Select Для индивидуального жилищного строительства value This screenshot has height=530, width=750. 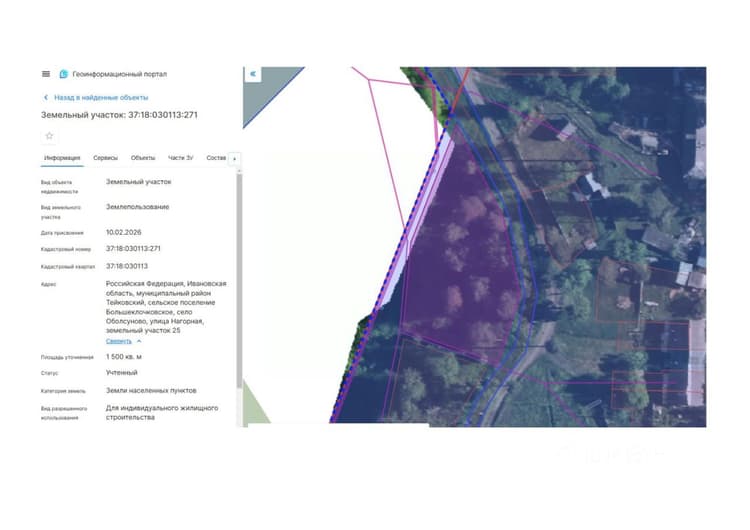click(x=162, y=413)
